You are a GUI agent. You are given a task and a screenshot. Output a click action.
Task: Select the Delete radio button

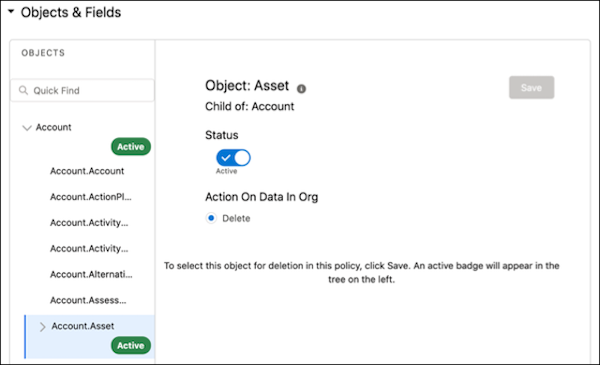click(x=211, y=218)
